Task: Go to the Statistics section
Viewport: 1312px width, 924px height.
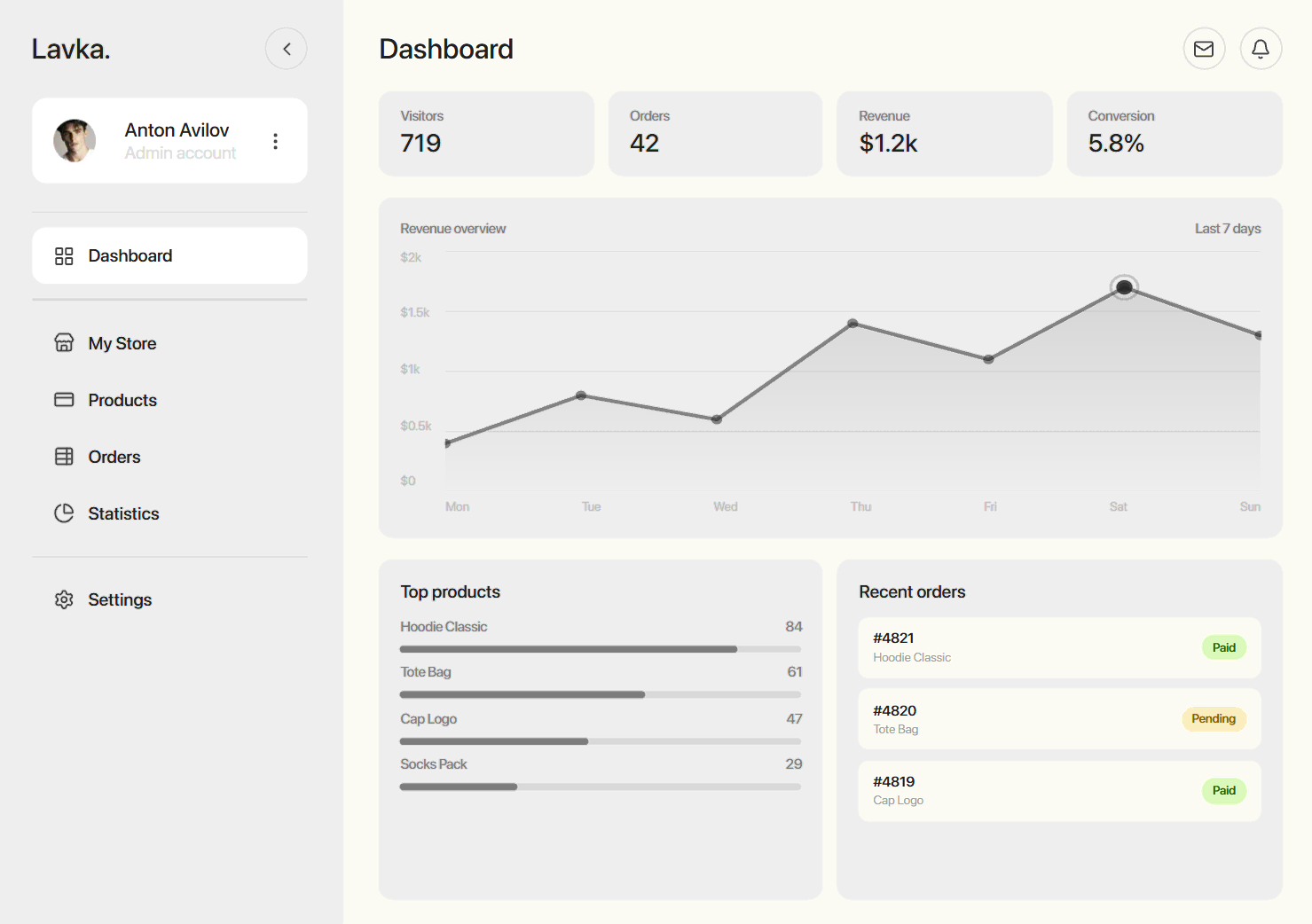Action: click(123, 513)
